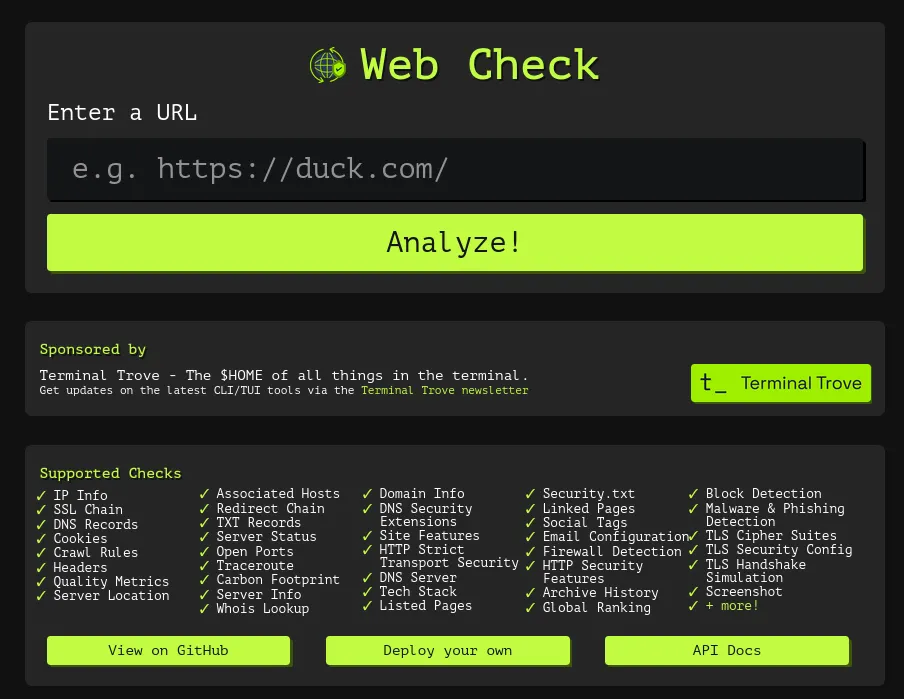This screenshot has height=699, width=904.
Task: Click the checkmark next to Screenshot
Action: 694,591
